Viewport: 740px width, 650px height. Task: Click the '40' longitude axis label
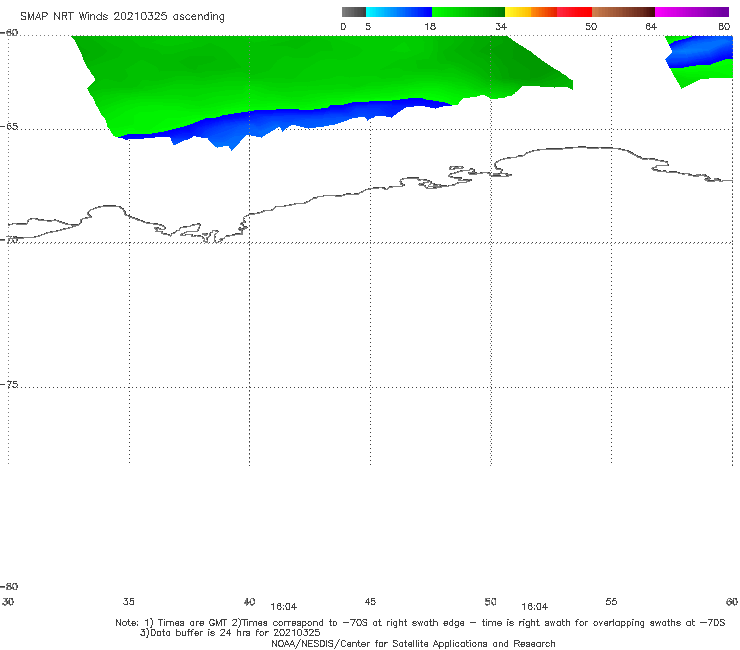tap(250, 602)
